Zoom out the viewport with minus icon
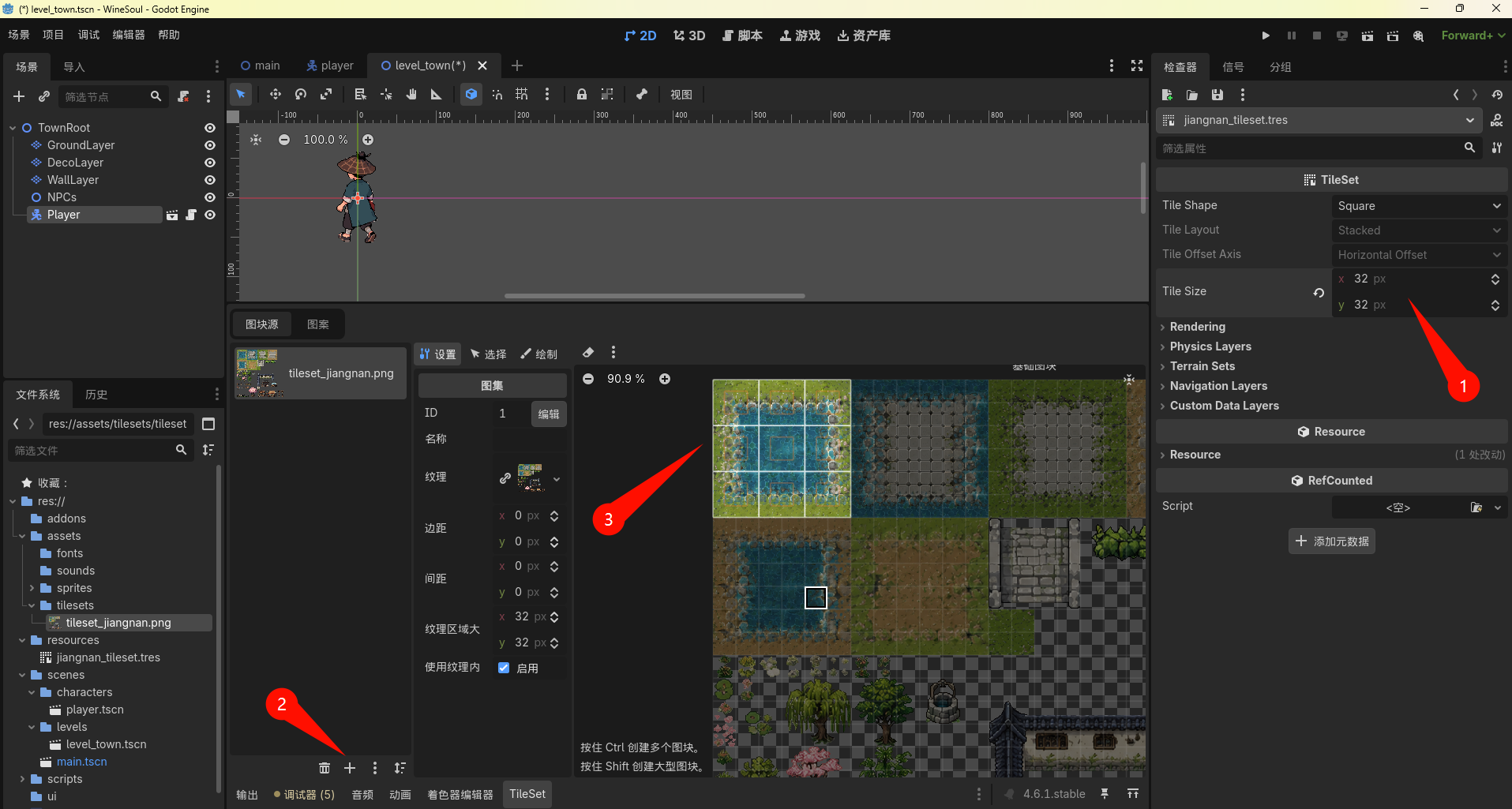The width and height of the screenshot is (1512, 809). tap(284, 140)
